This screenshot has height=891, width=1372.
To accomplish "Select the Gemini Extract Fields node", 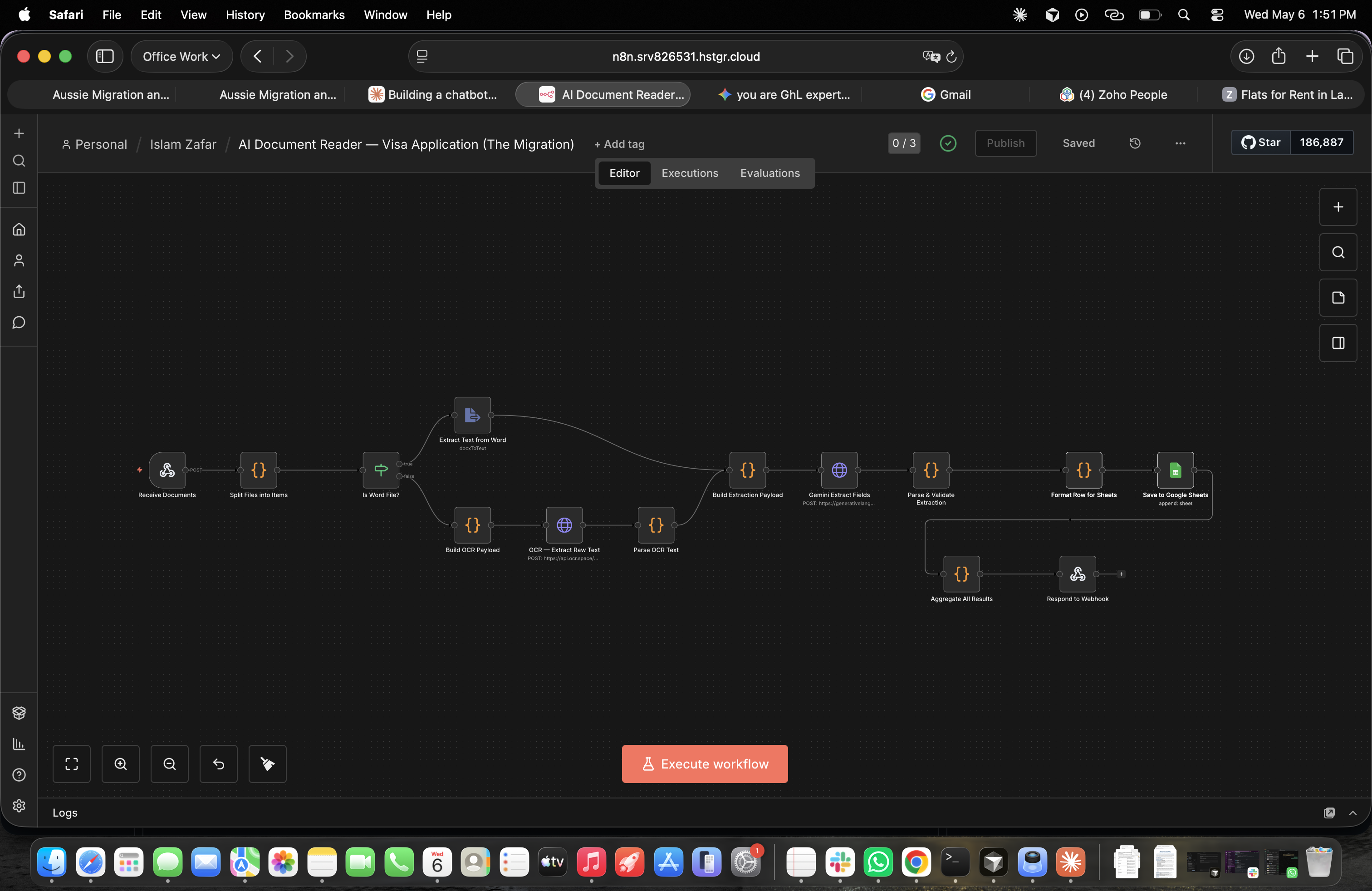I will point(839,470).
